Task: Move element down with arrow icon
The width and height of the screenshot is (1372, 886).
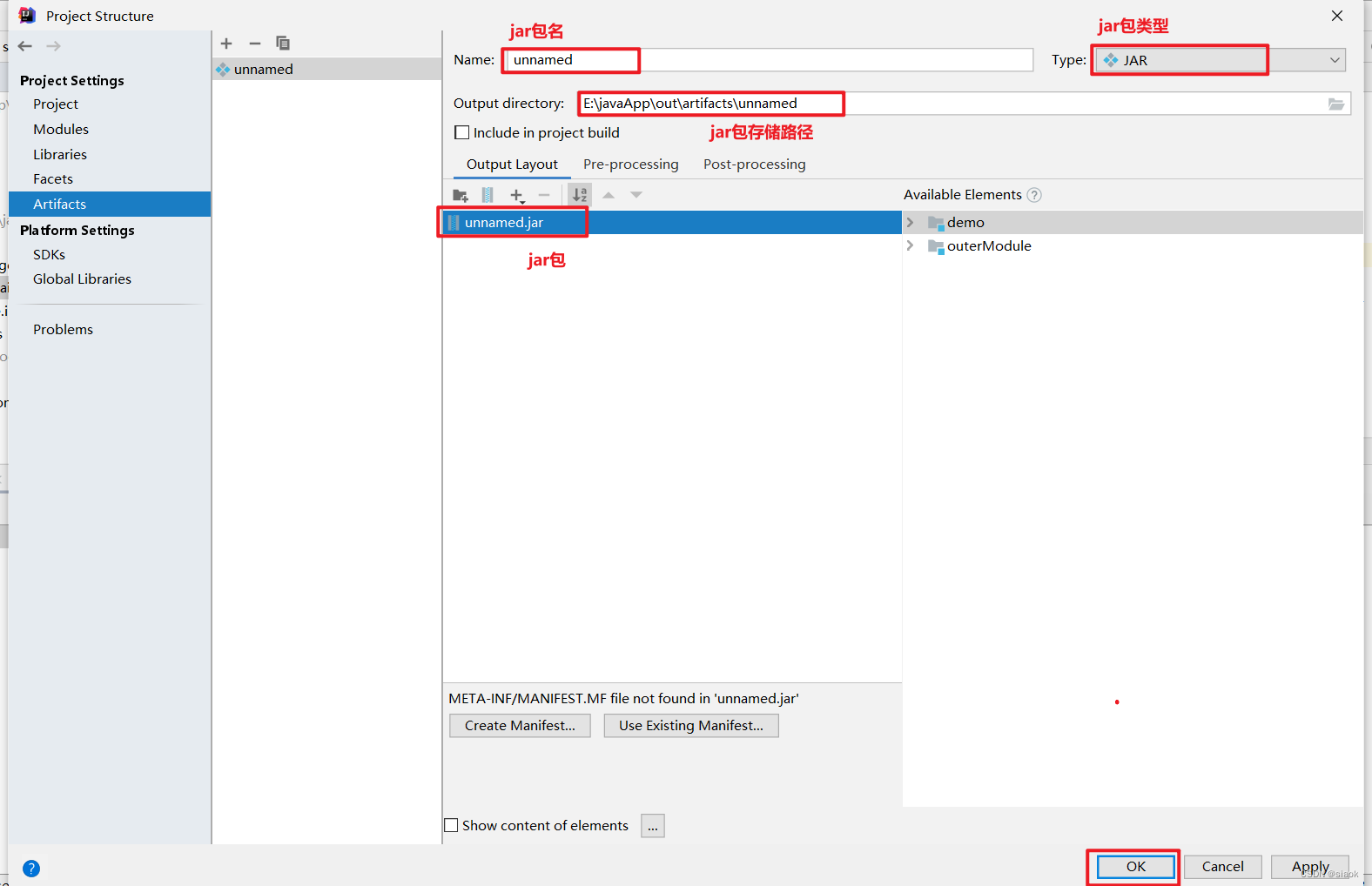Action: pos(636,195)
